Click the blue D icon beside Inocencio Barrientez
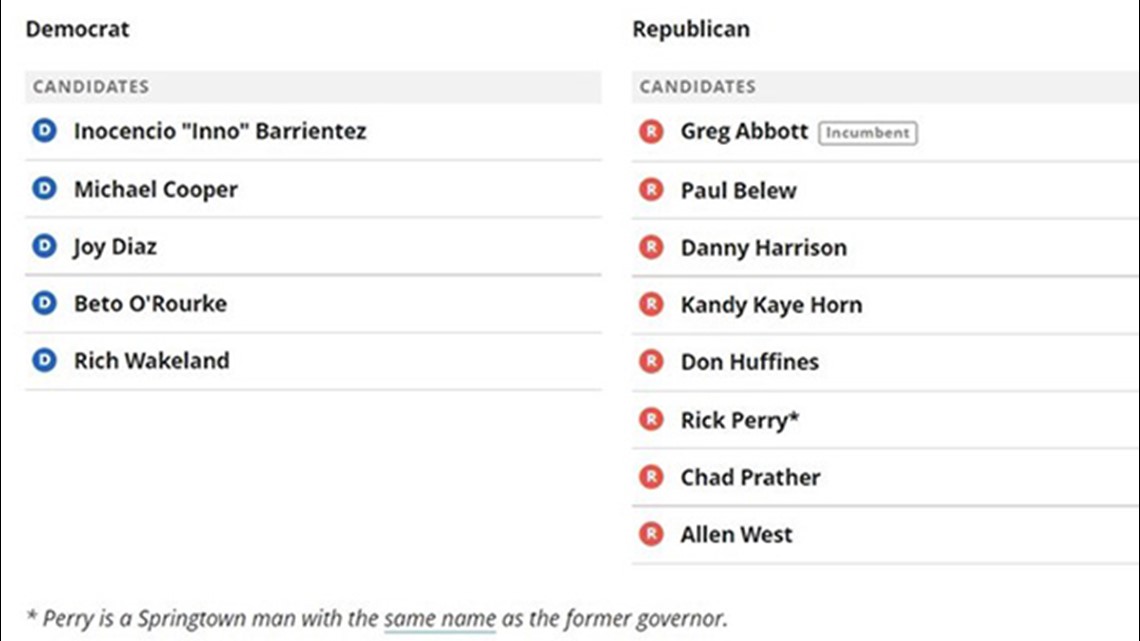1140x641 pixels. click(x=44, y=131)
